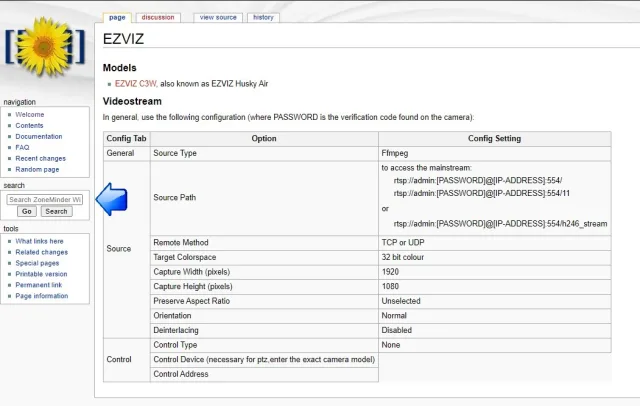Open the view source tab

218,18
